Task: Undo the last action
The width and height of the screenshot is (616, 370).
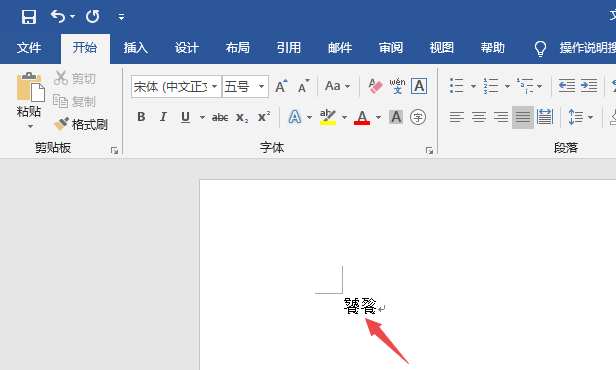Action: tap(58, 16)
